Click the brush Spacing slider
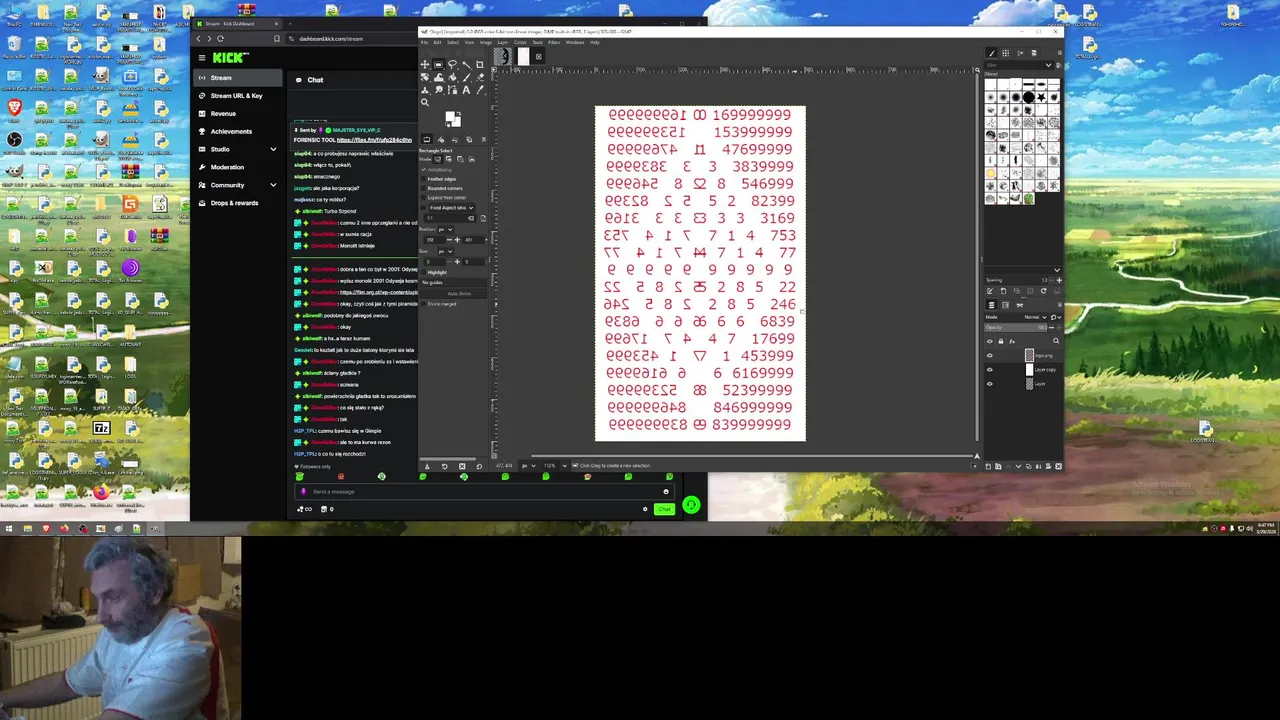 pos(1016,280)
